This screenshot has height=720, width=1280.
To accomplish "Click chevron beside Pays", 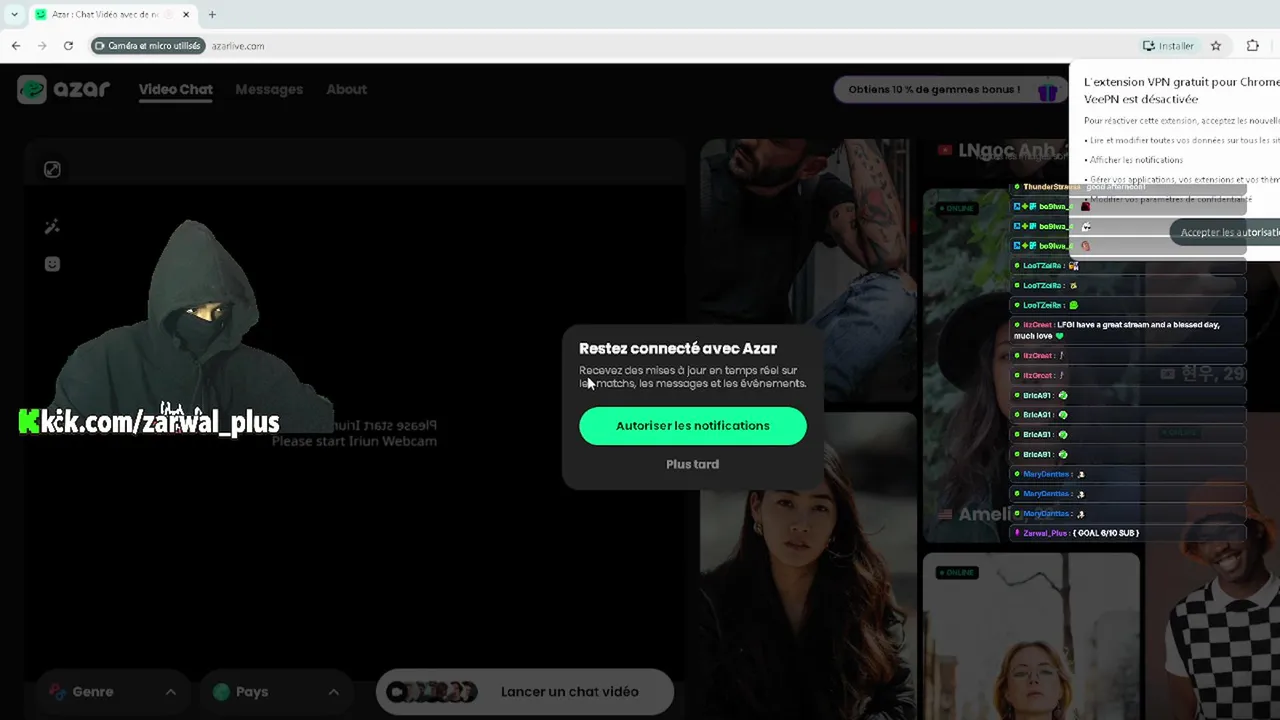I will [x=333, y=692].
